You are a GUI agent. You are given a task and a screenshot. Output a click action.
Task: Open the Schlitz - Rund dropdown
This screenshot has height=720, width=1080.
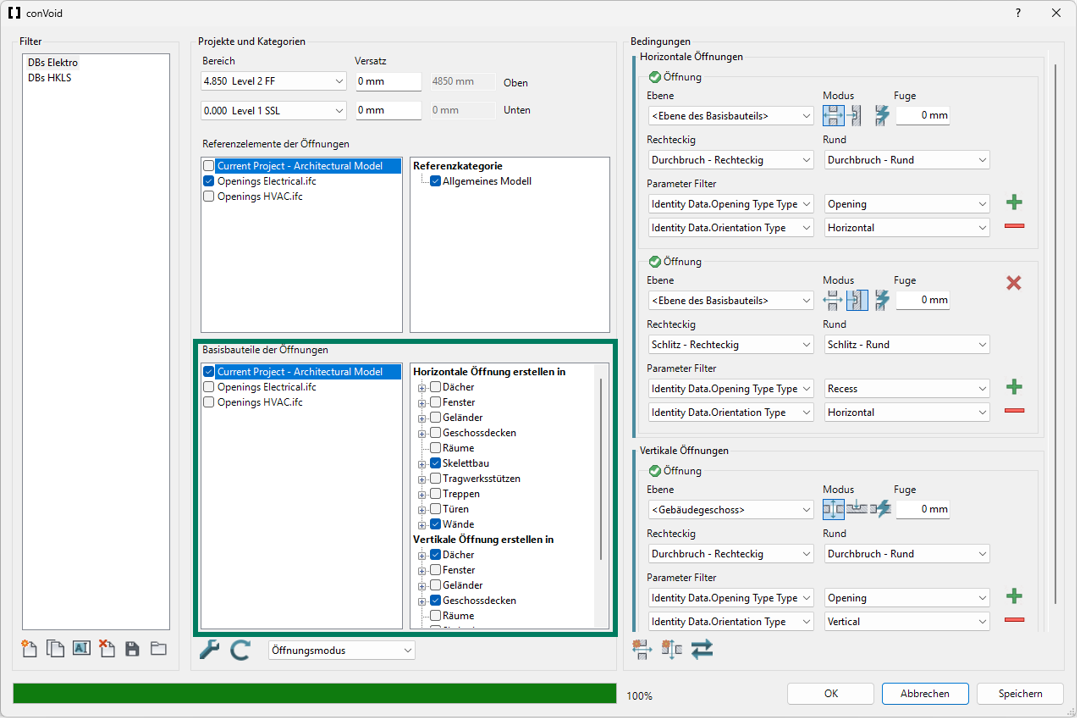click(x=907, y=345)
